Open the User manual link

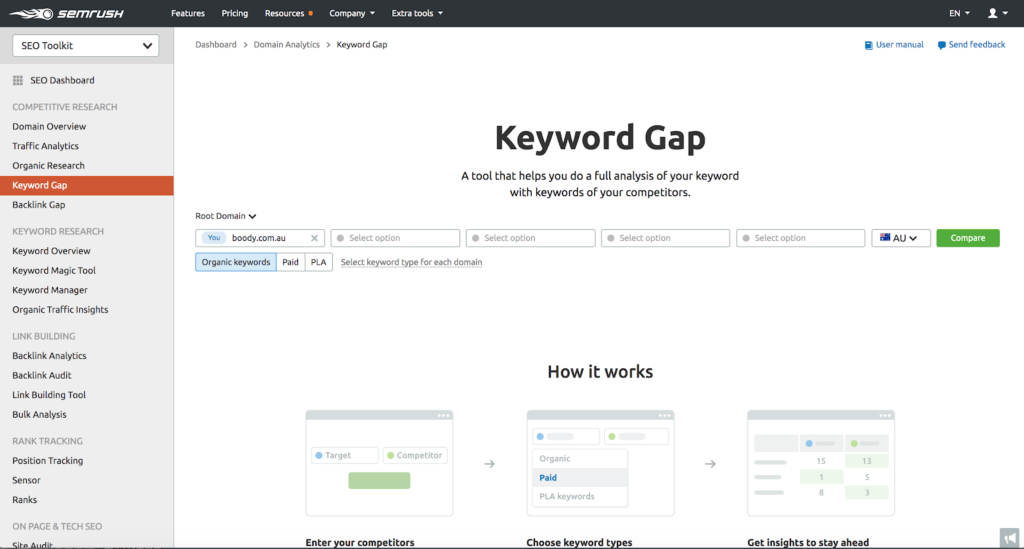pyautogui.click(x=899, y=45)
